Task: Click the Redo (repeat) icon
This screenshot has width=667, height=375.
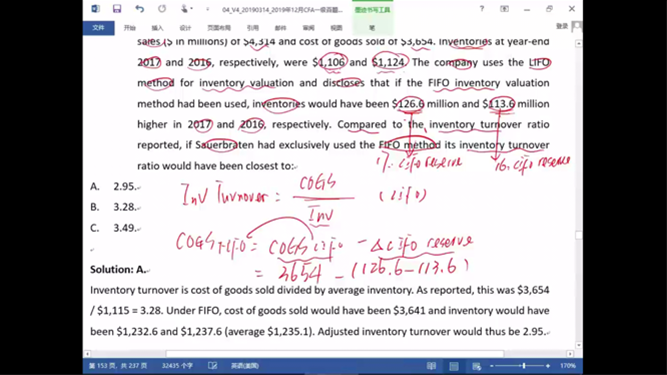Action: (x=162, y=9)
